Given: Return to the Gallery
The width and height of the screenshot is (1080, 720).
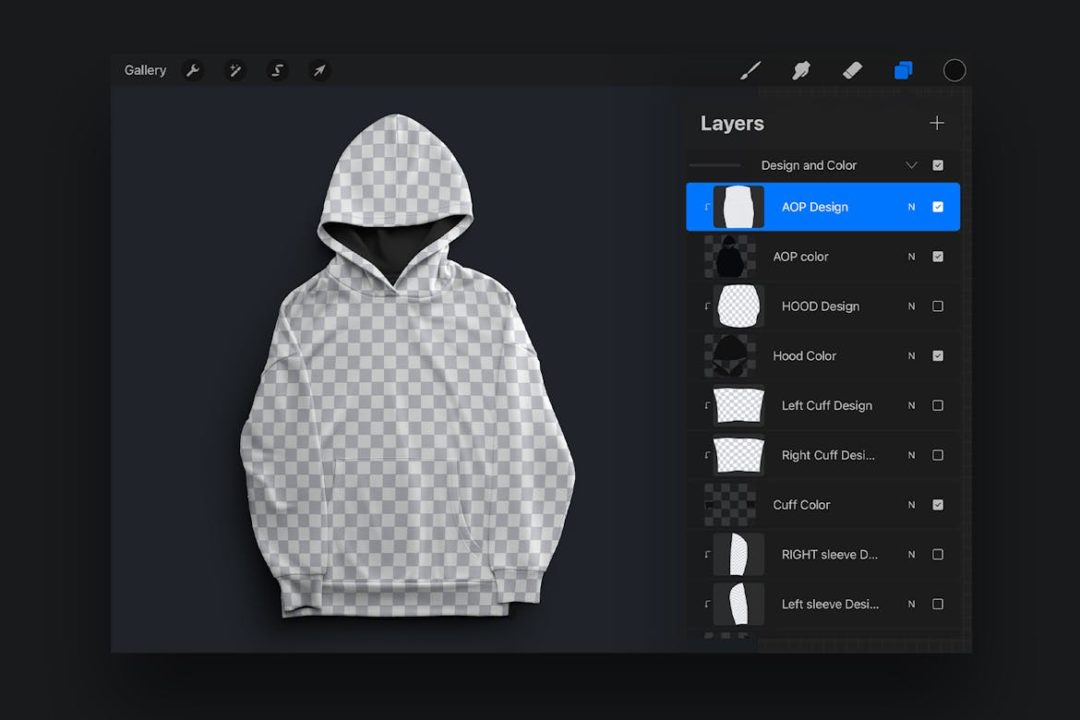Looking at the screenshot, I should tap(145, 70).
